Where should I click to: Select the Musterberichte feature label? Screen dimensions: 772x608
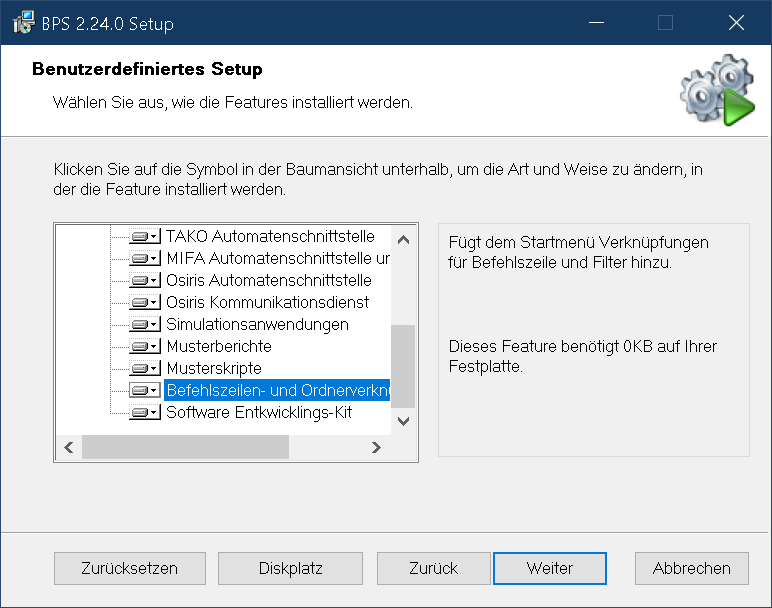(x=219, y=347)
